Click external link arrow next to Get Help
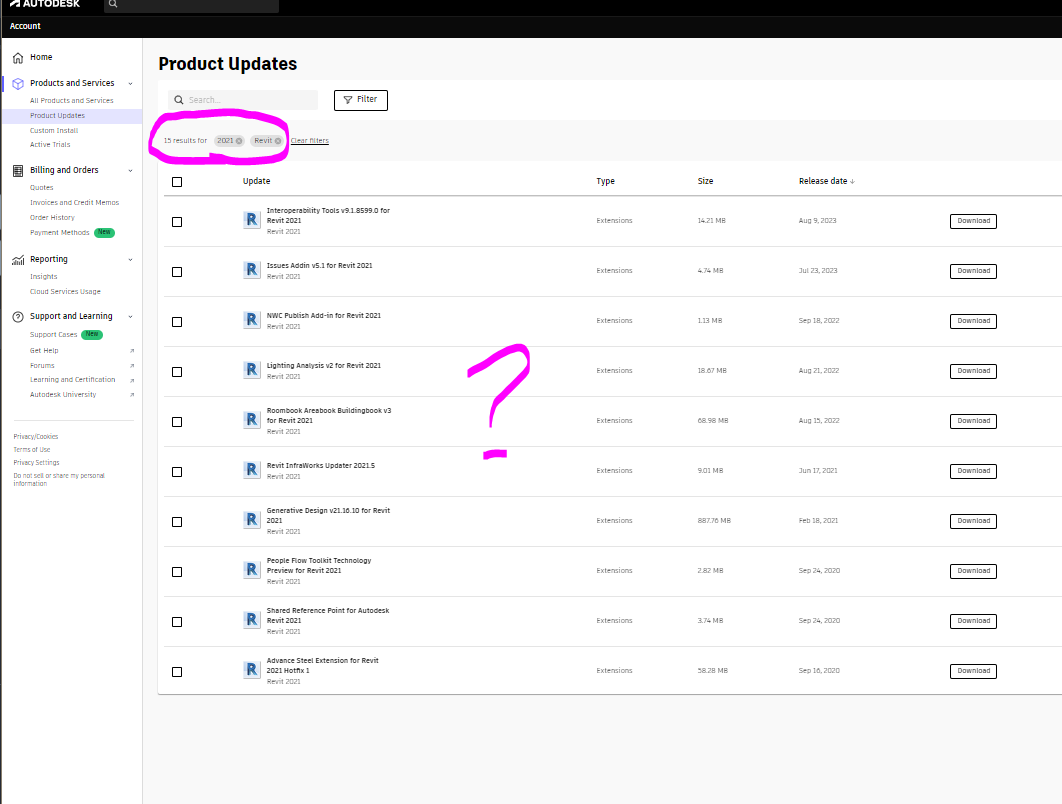The image size is (1062, 804). click(x=132, y=351)
